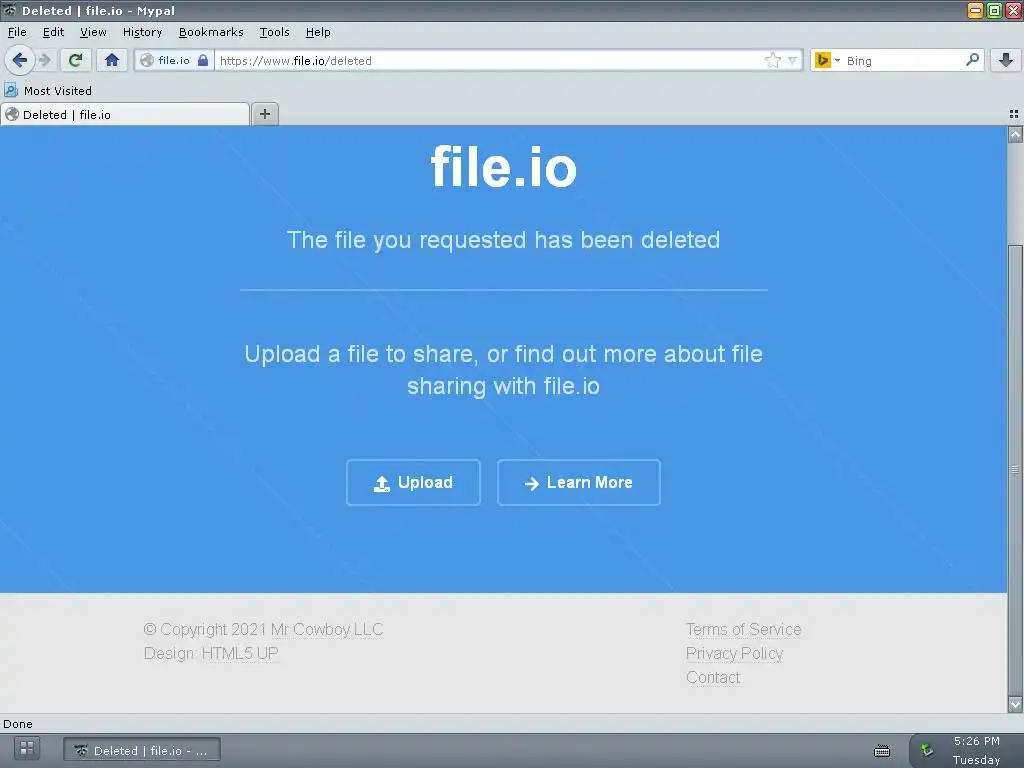Click the keyboard tray icon
1024x768 pixels.
882,751
